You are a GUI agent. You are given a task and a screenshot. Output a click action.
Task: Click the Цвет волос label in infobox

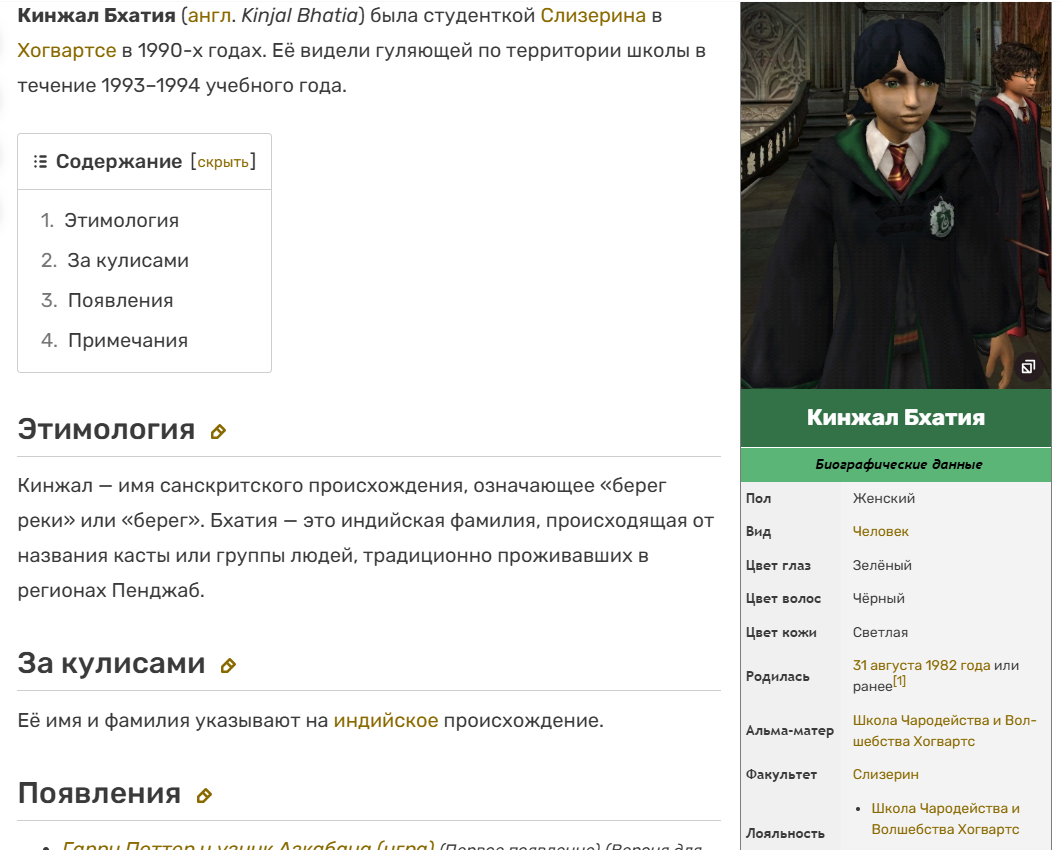pos(783,599)
